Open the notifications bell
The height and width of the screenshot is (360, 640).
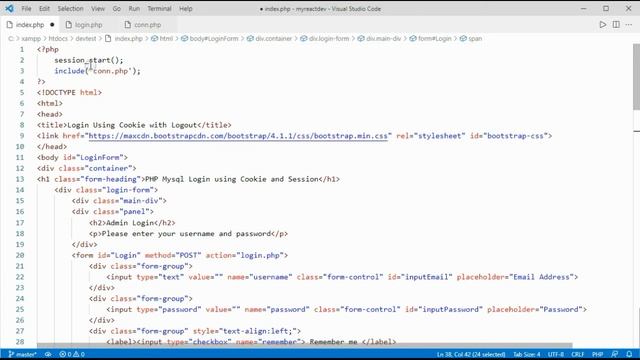tap(629, 354)
